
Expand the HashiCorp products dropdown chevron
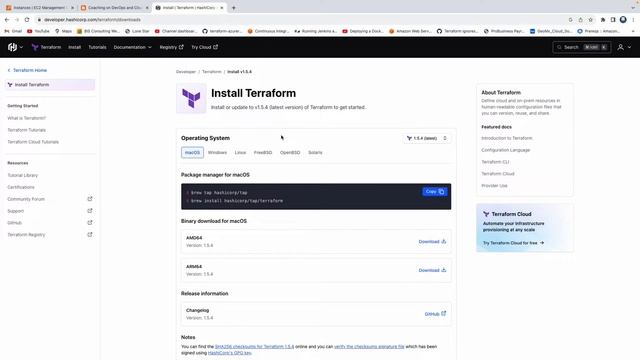[21, 47]
